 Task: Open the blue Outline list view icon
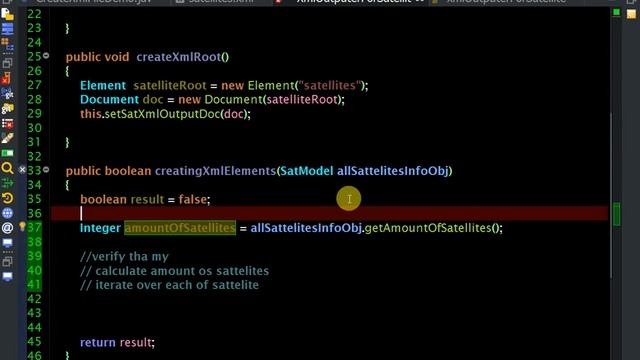tap(7, 29)
